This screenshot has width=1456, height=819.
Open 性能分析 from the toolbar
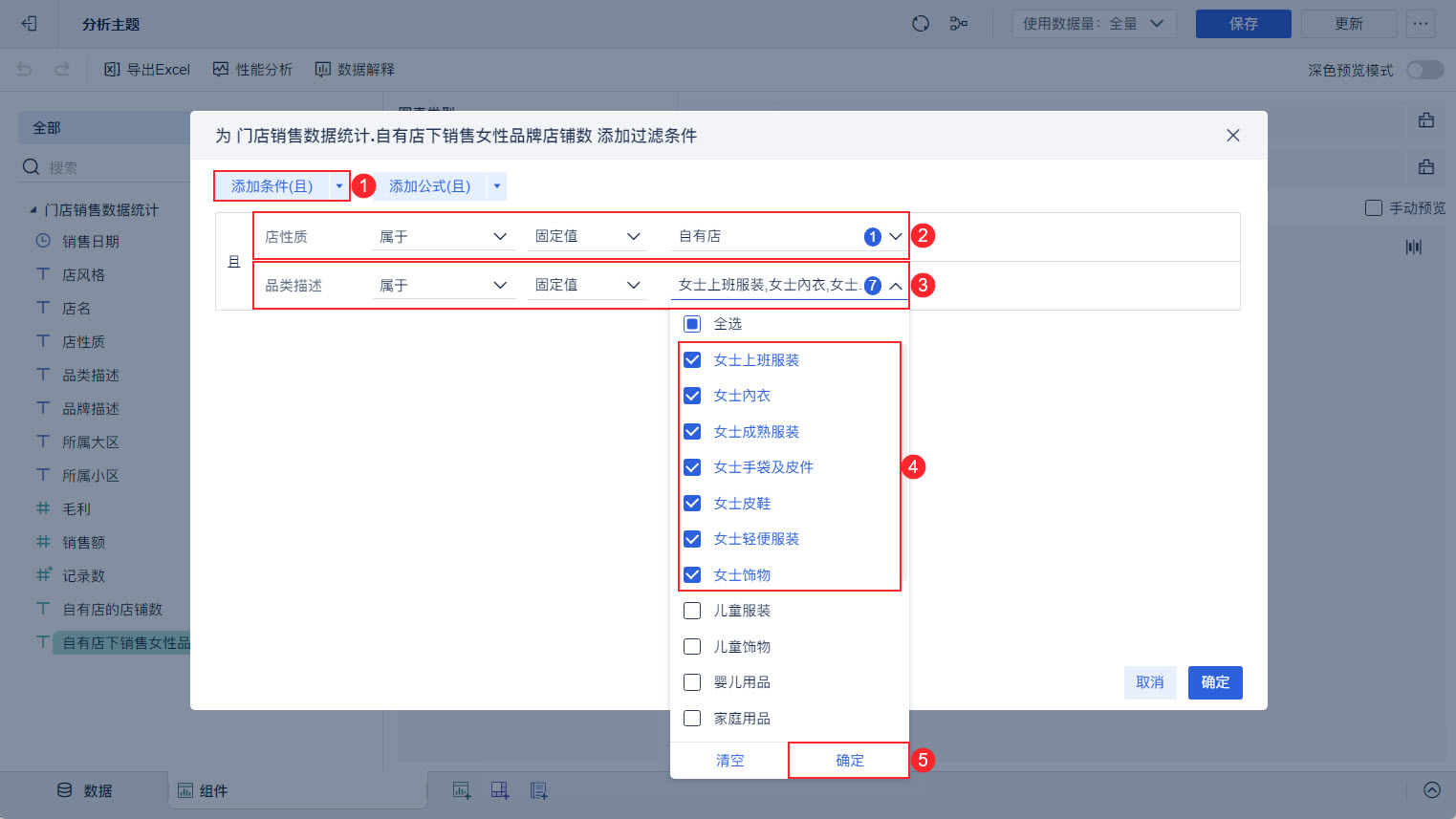252,69
